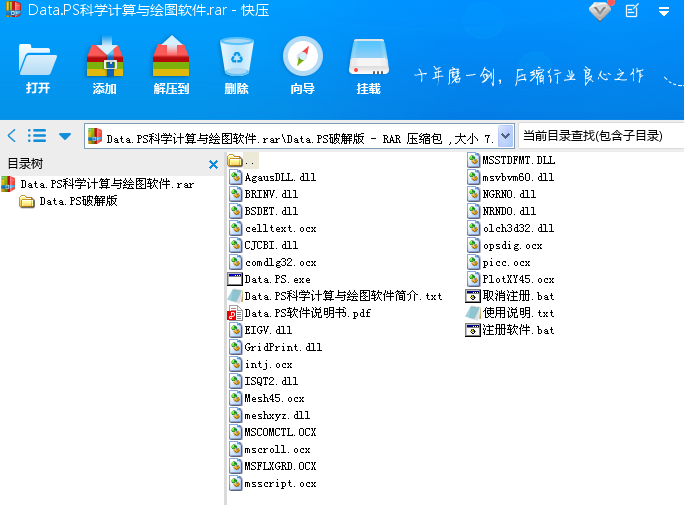Go back with the left arrow button

[x=12, y=136]
